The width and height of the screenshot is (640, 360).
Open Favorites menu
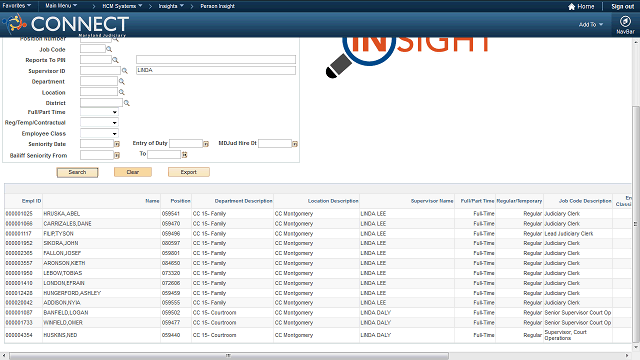coord(17,6)
